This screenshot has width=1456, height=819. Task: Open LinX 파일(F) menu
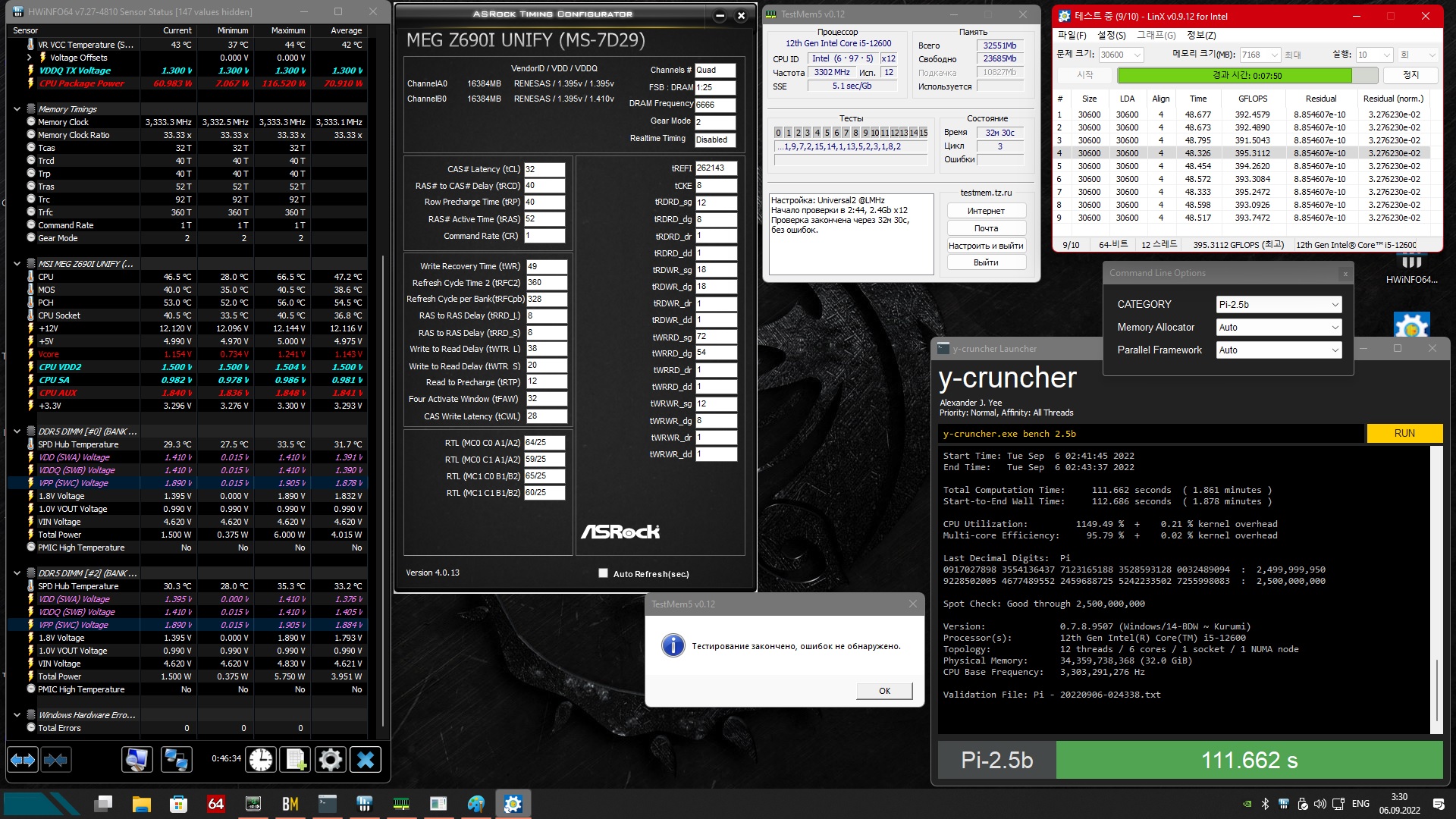coord(1072,35)
